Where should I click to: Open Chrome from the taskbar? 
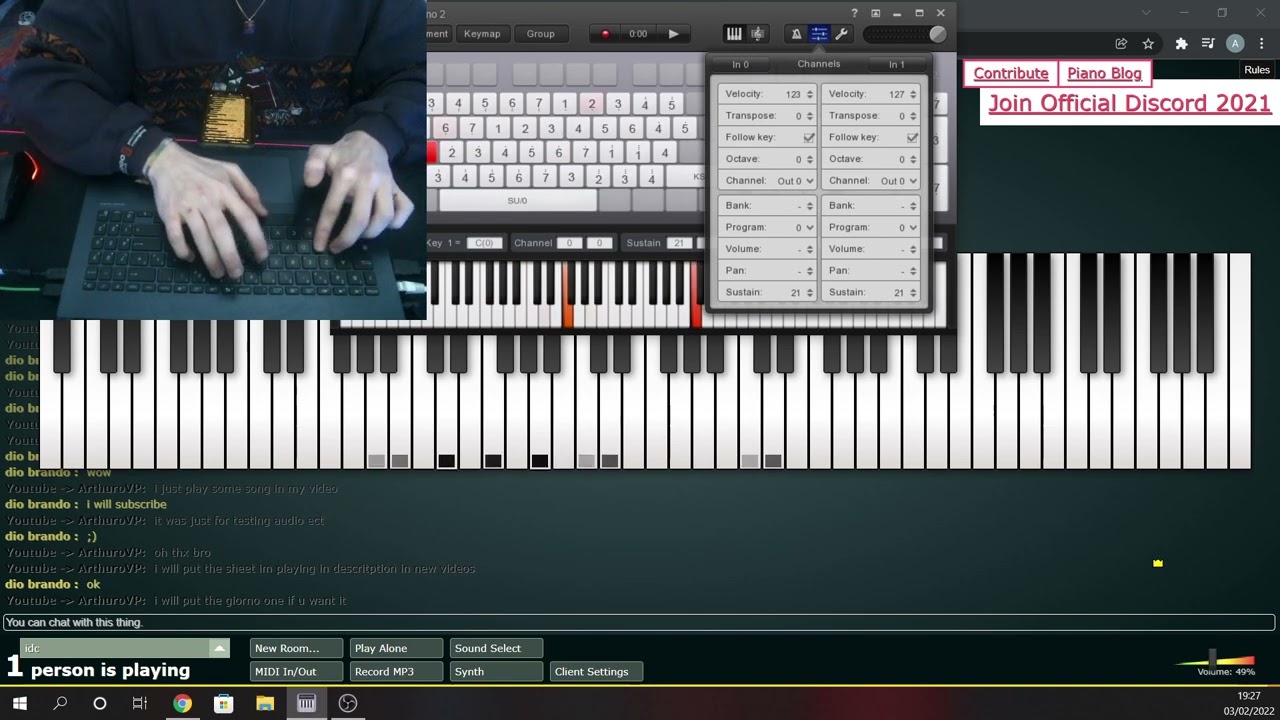pos(182,703)
